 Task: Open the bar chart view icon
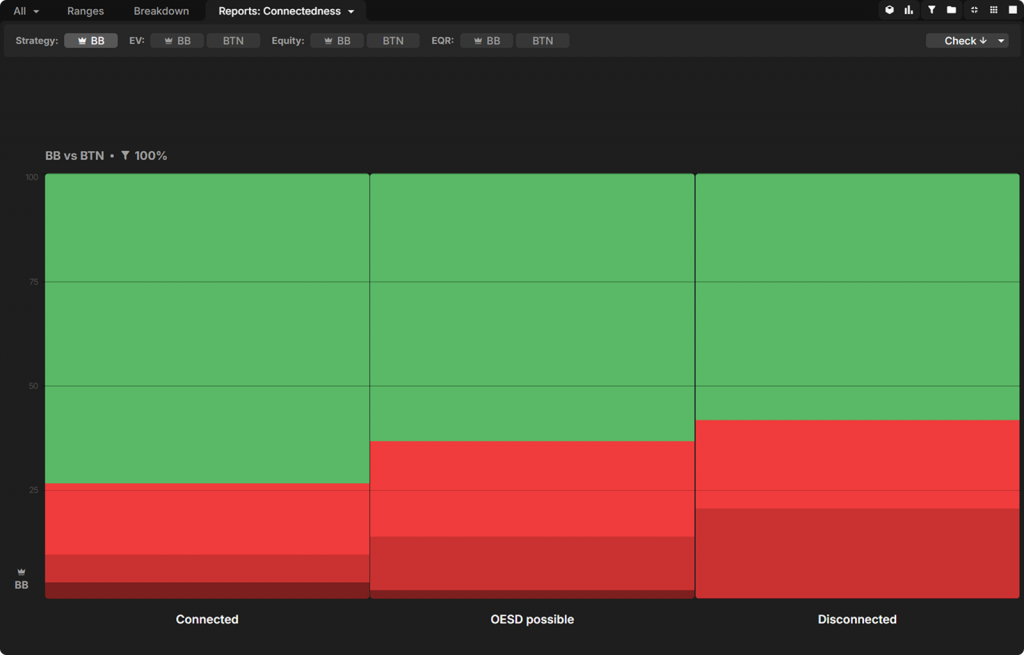pos(909,10)
